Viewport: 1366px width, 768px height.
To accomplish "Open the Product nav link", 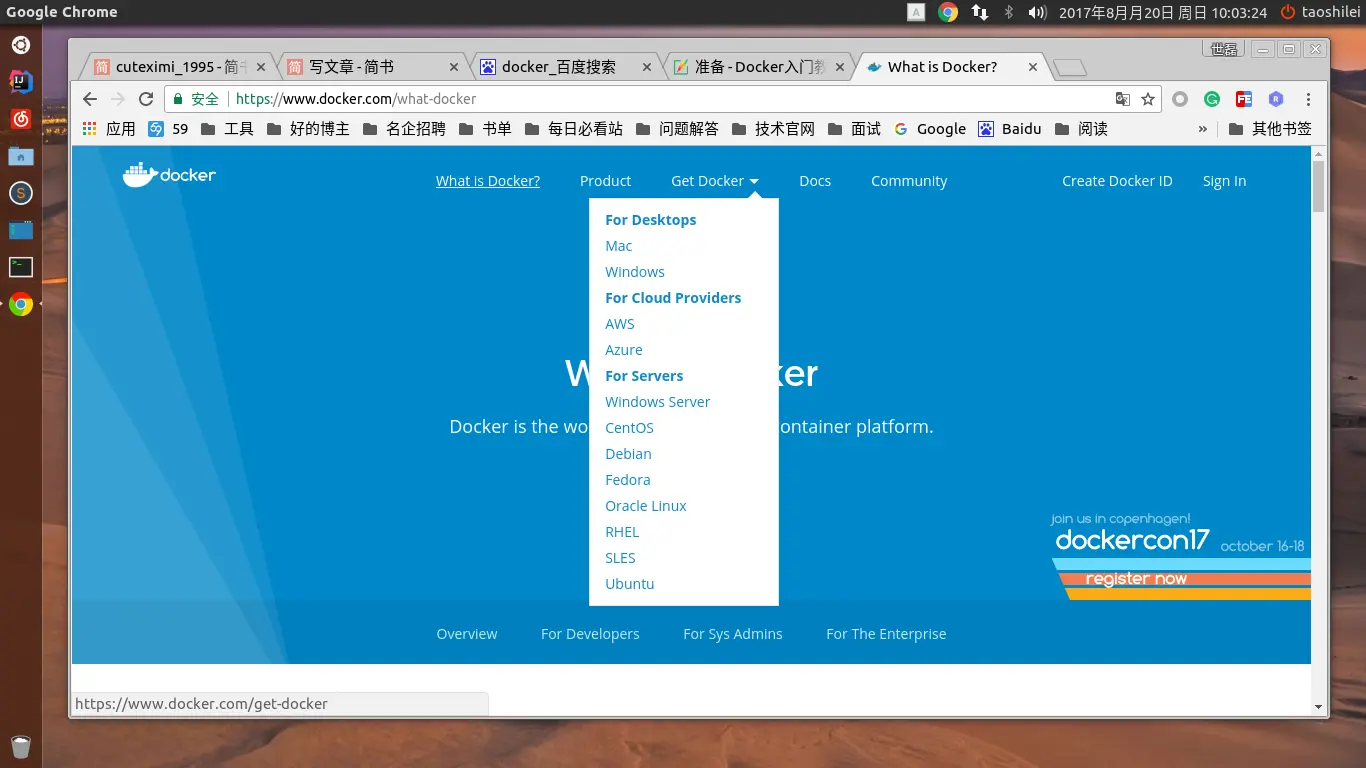I will 605,181.
